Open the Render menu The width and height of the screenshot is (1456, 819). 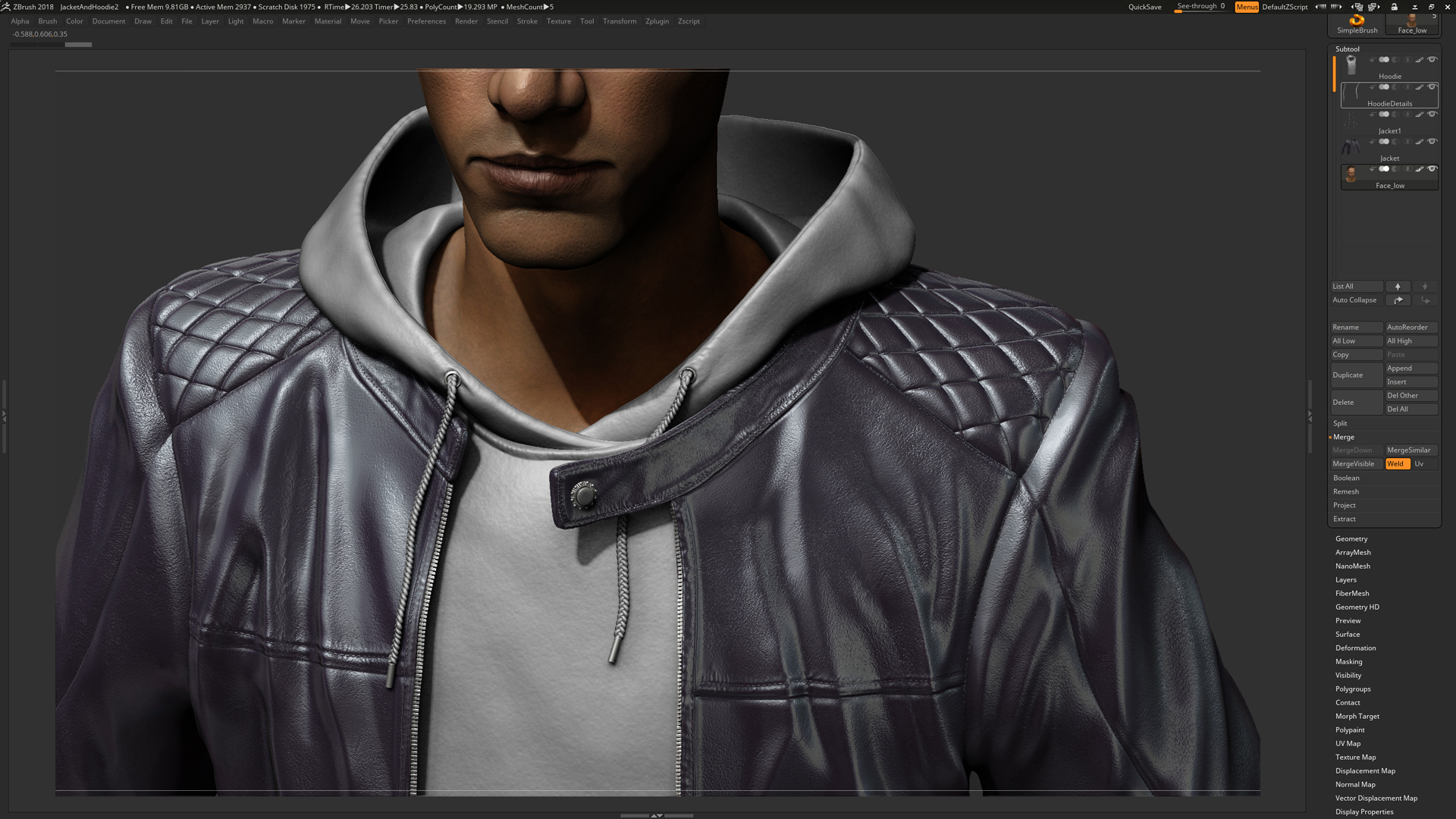click(x=466, y=21)
